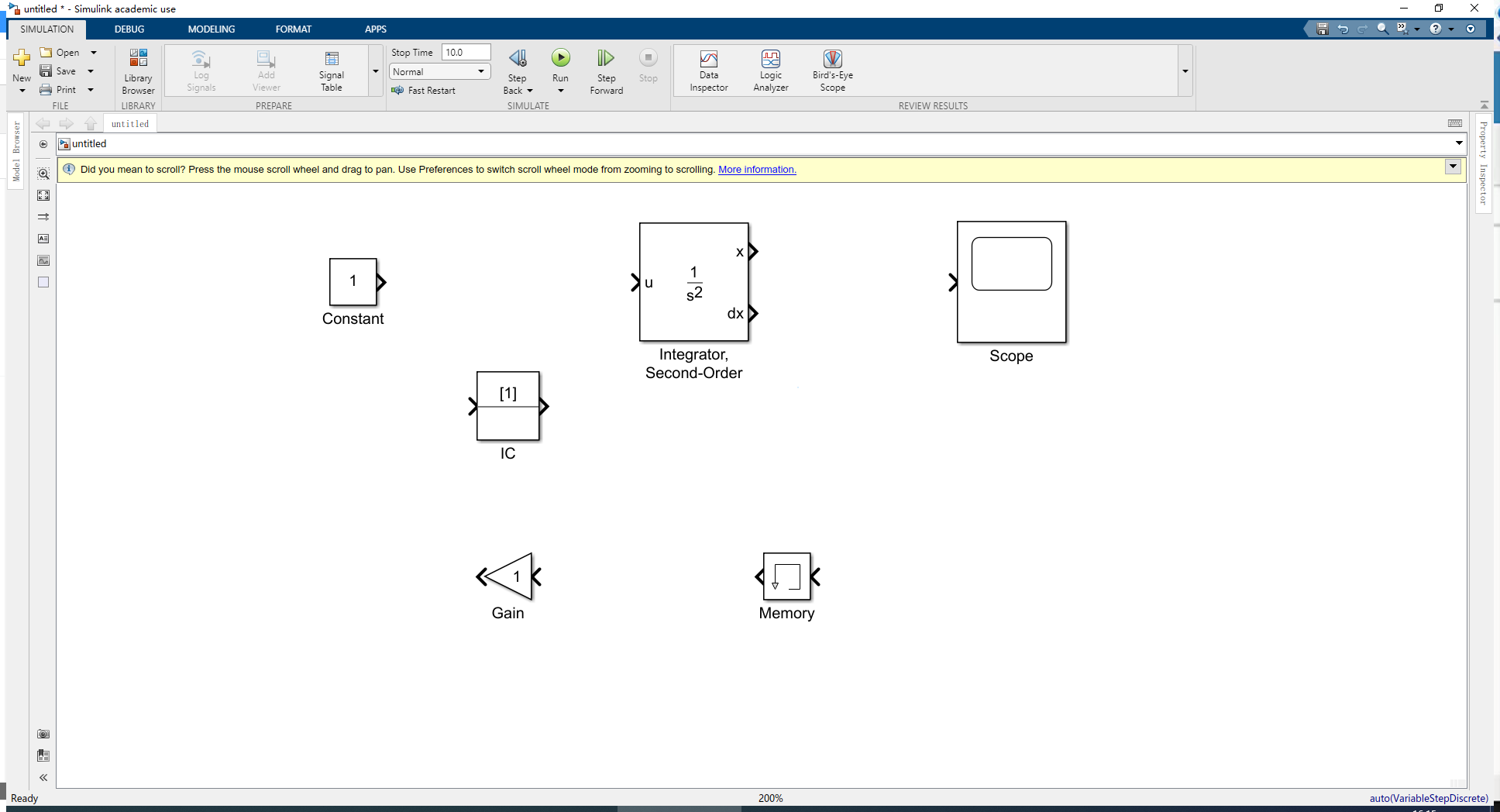1500x812 pixels.
Task: Switch to the DEBUG tab
Action: (x=129, y=29)
